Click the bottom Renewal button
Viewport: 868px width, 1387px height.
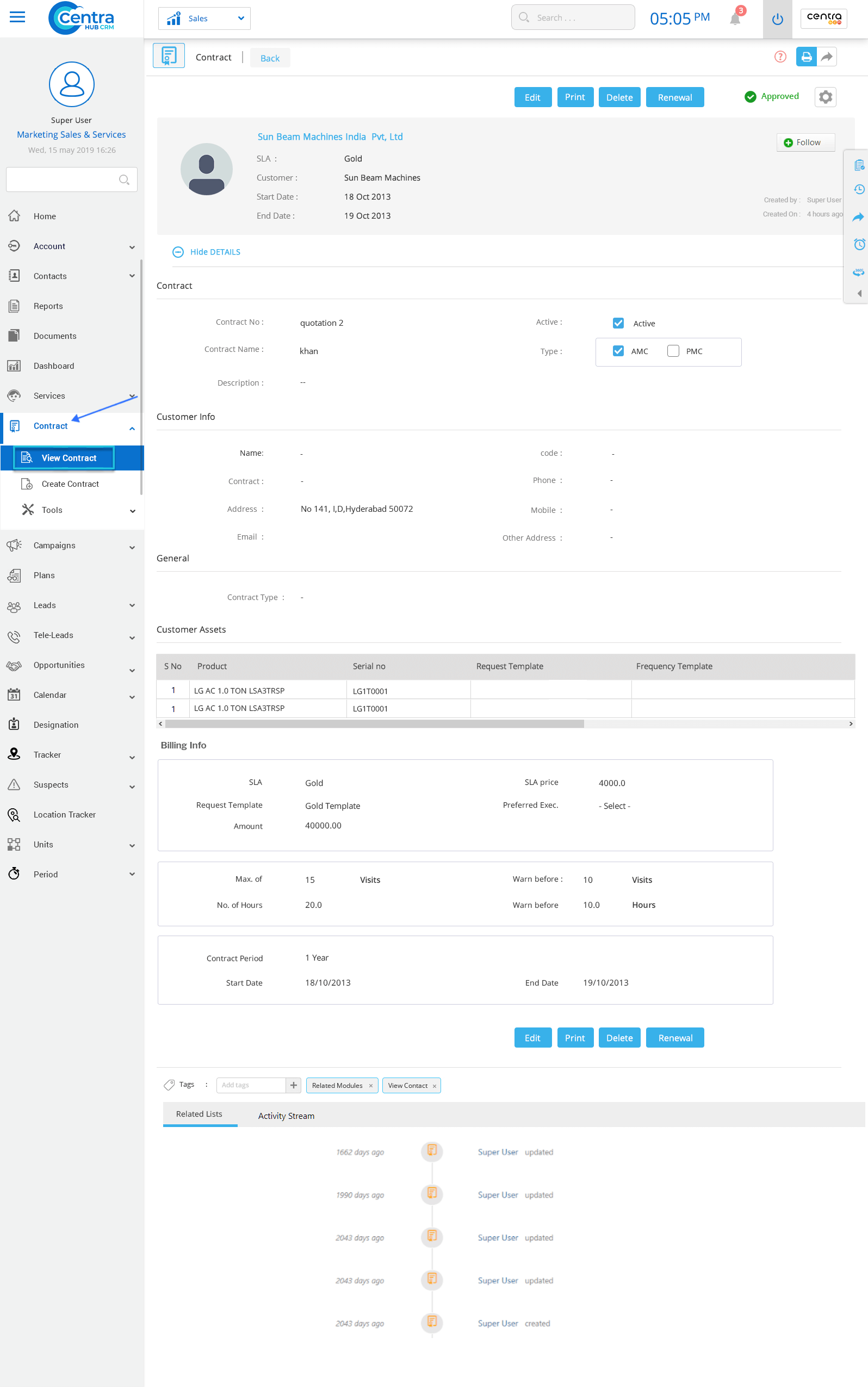tap(675, 1038)
